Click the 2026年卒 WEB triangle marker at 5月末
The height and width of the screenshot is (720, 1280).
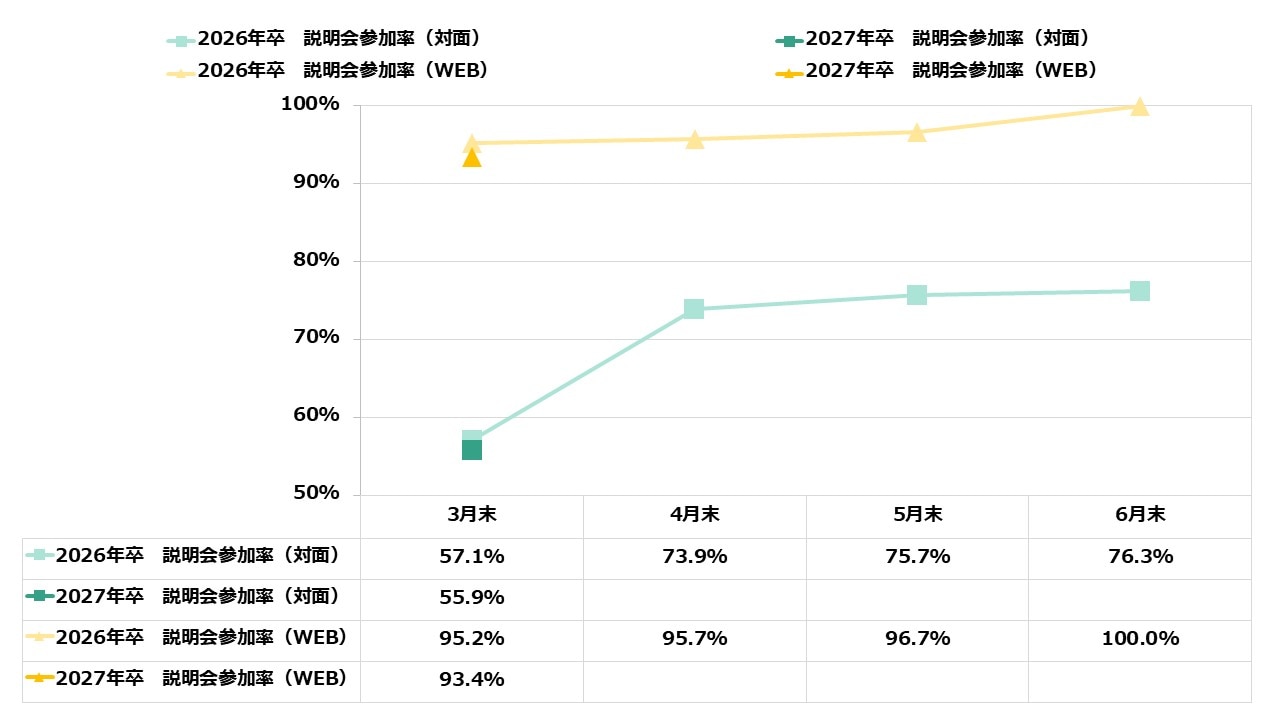click(917, 132)
